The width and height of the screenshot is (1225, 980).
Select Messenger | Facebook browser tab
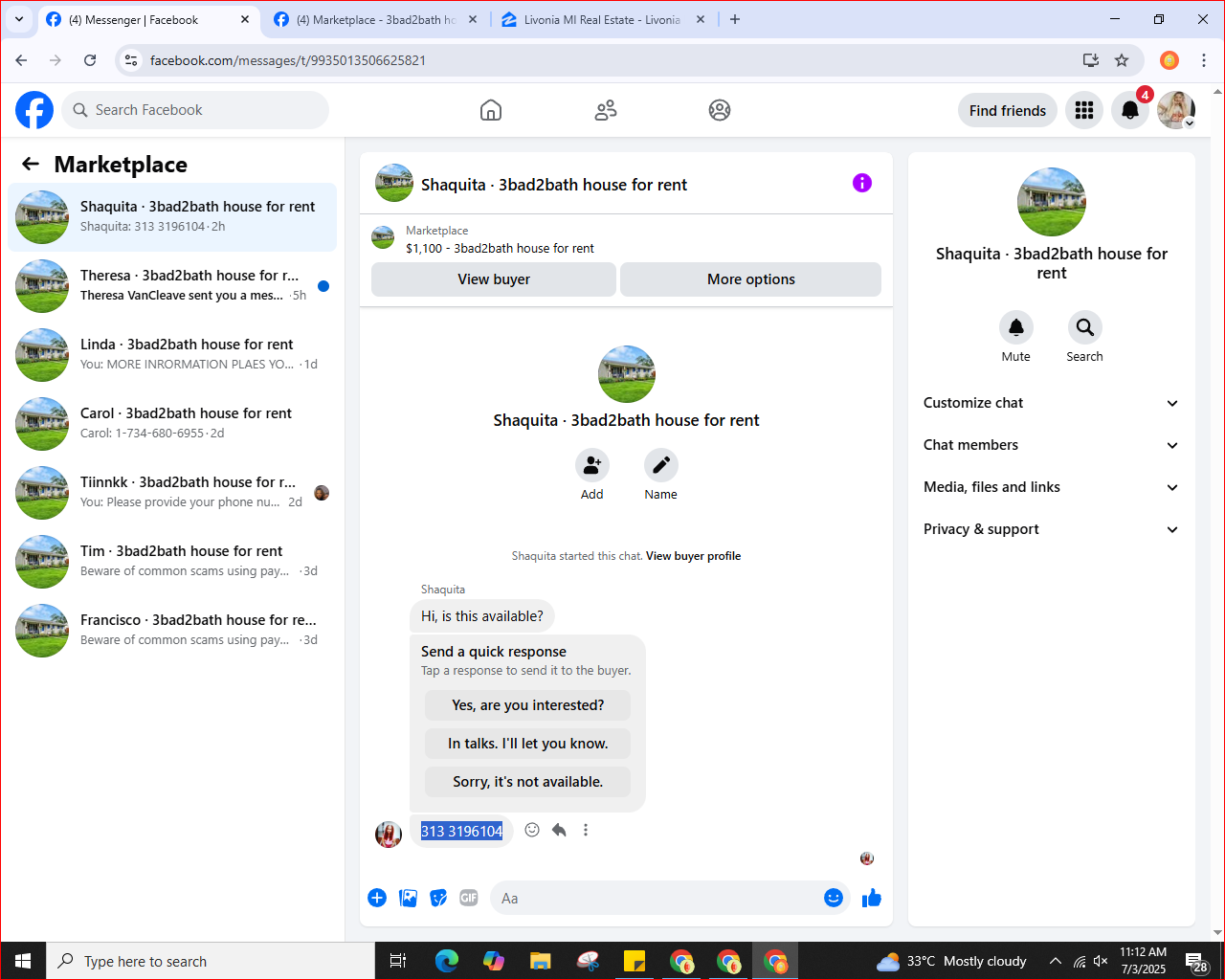(148, 20)
